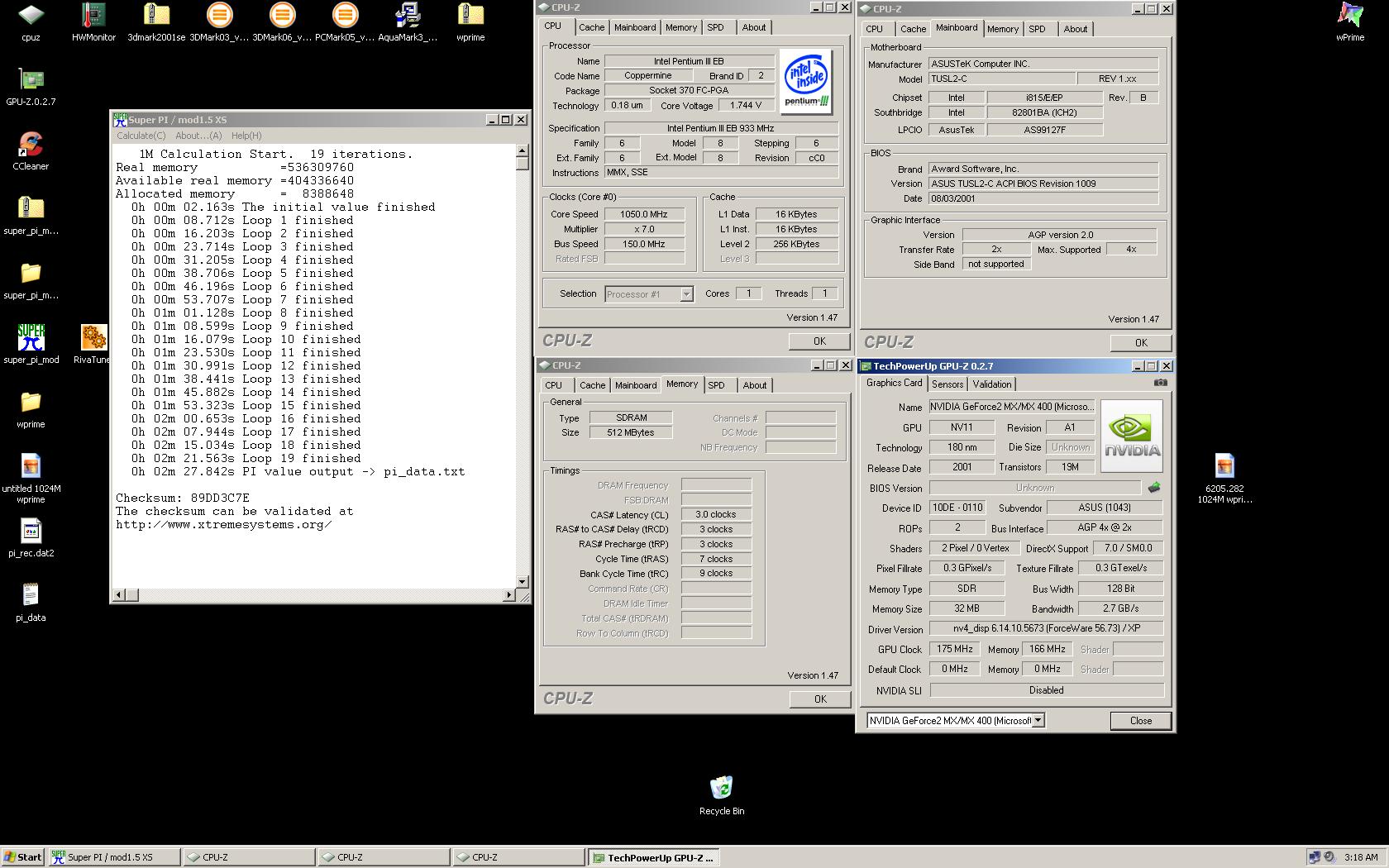This screenshot has width=1389, height=868.
Task: Click the Core Speed 1050.0 MHz field
Action: (644, 214)
